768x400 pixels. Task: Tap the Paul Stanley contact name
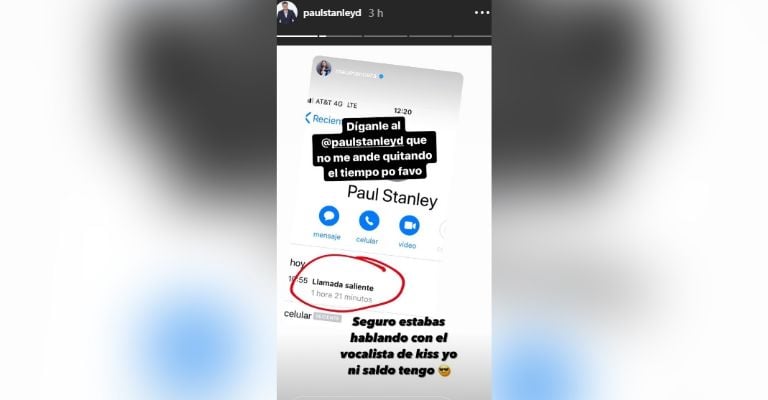(x=392, y=196)
